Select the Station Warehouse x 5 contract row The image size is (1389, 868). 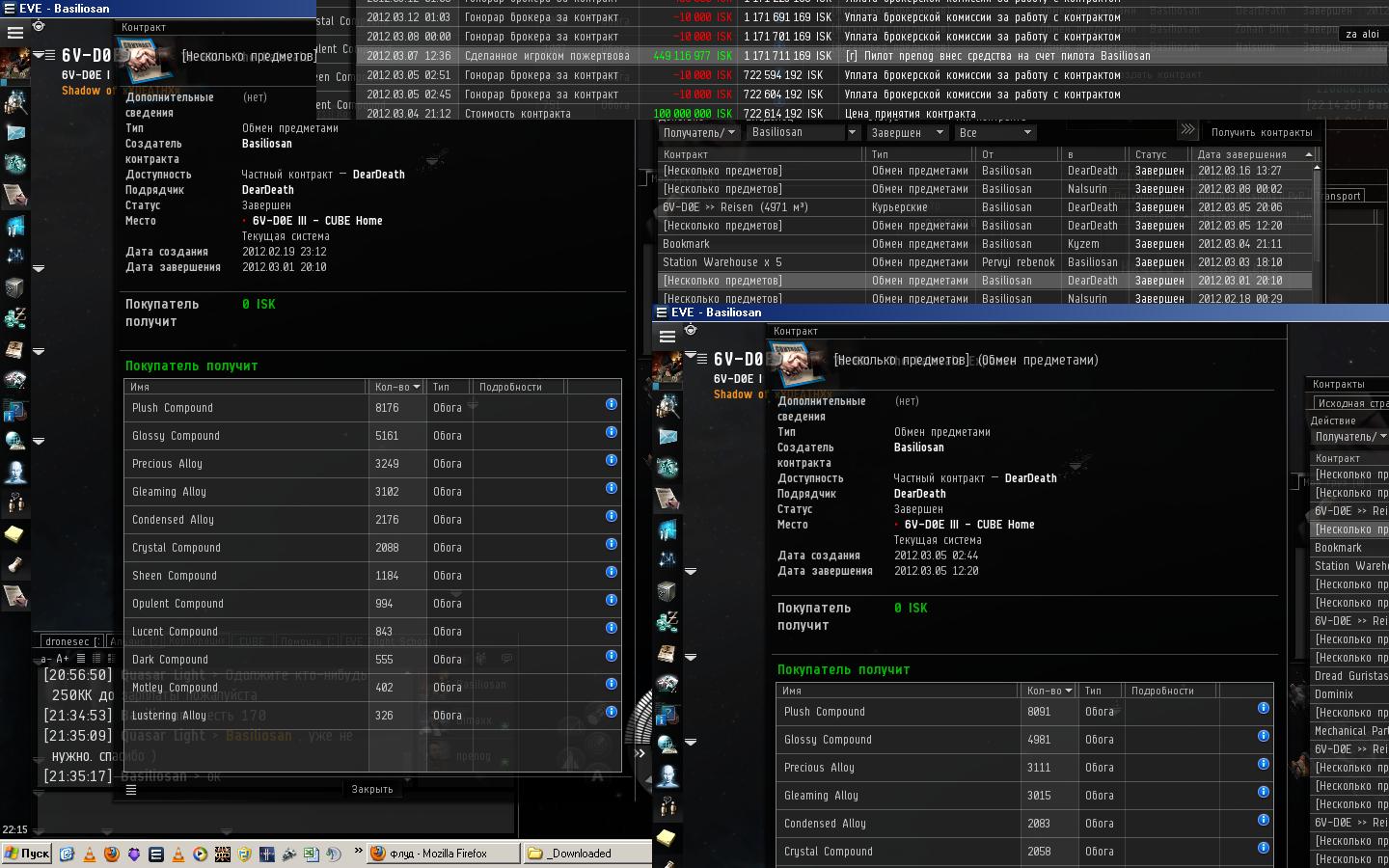click(985, 262)
